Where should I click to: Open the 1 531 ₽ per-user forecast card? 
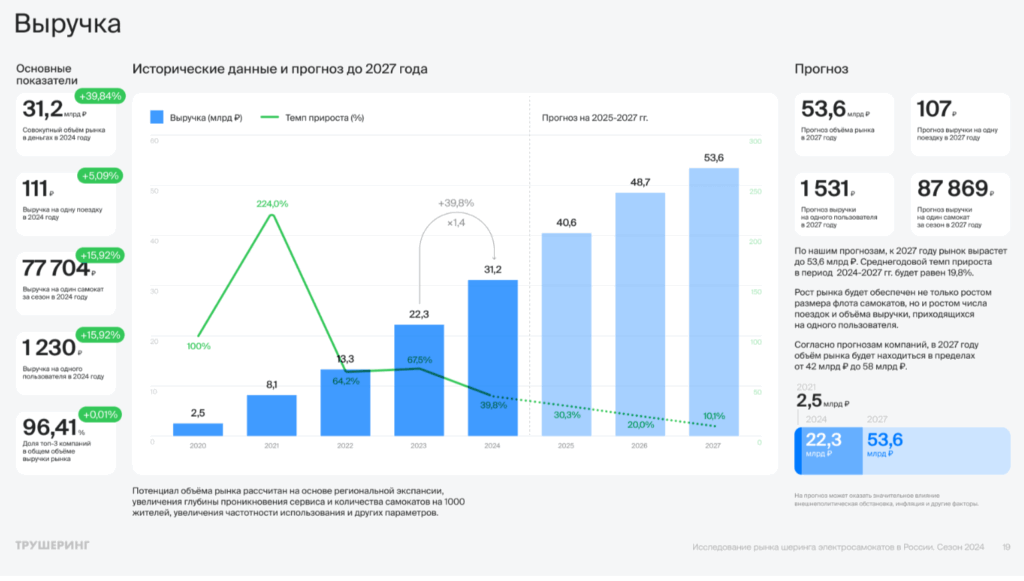[x=845, y=204]
